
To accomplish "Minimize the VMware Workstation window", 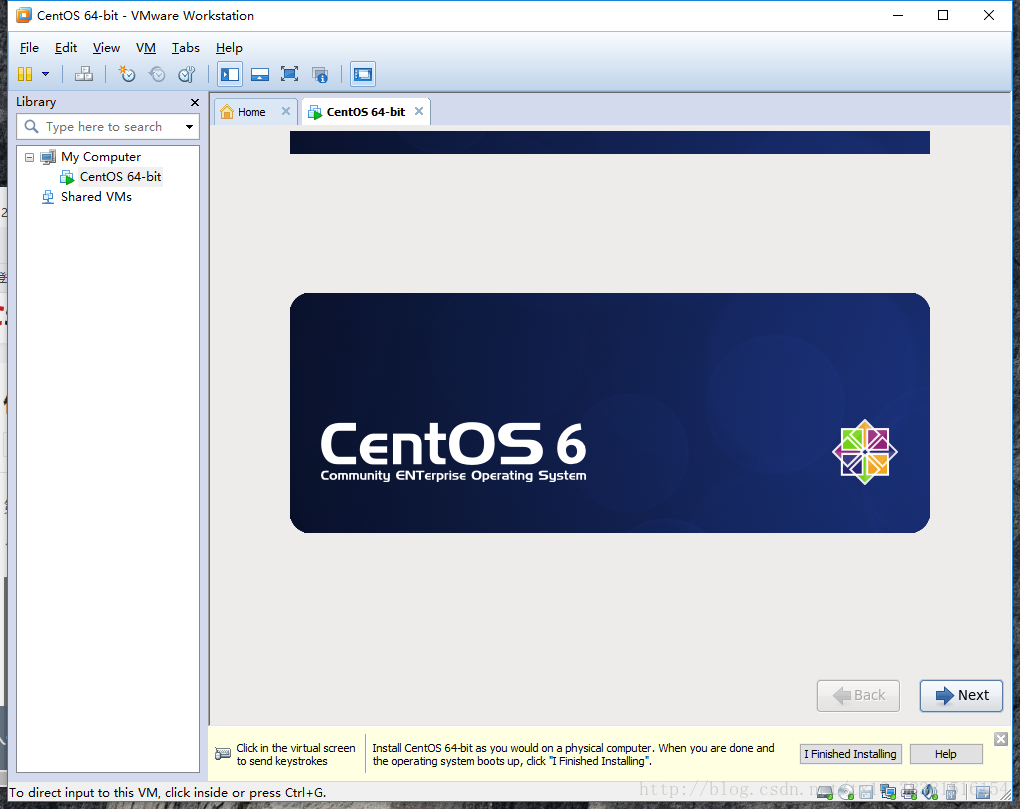I will (898, 15).
